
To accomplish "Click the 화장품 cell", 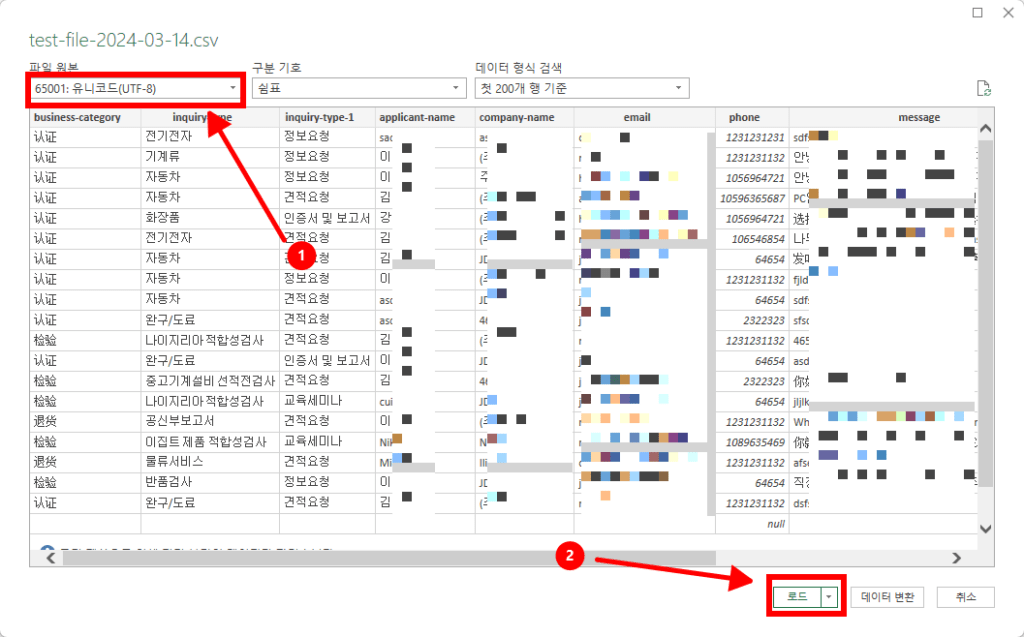I will (210, 218).
